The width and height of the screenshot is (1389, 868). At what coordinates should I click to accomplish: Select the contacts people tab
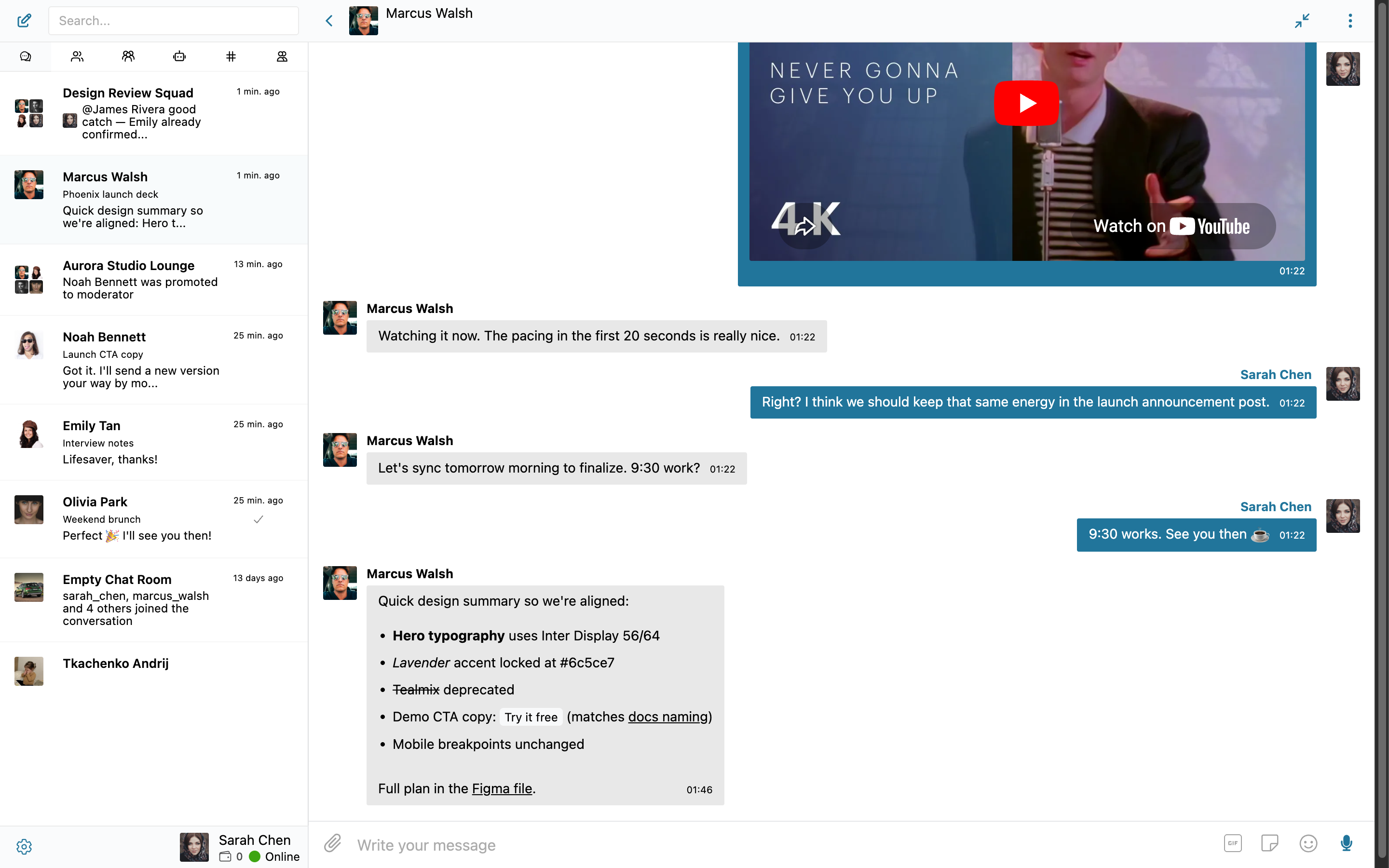click(77, 56)
